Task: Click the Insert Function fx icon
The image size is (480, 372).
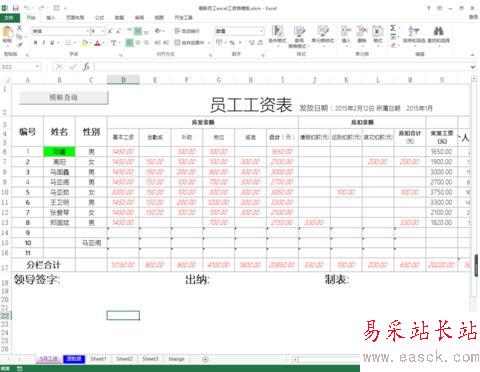Action: 86,67
